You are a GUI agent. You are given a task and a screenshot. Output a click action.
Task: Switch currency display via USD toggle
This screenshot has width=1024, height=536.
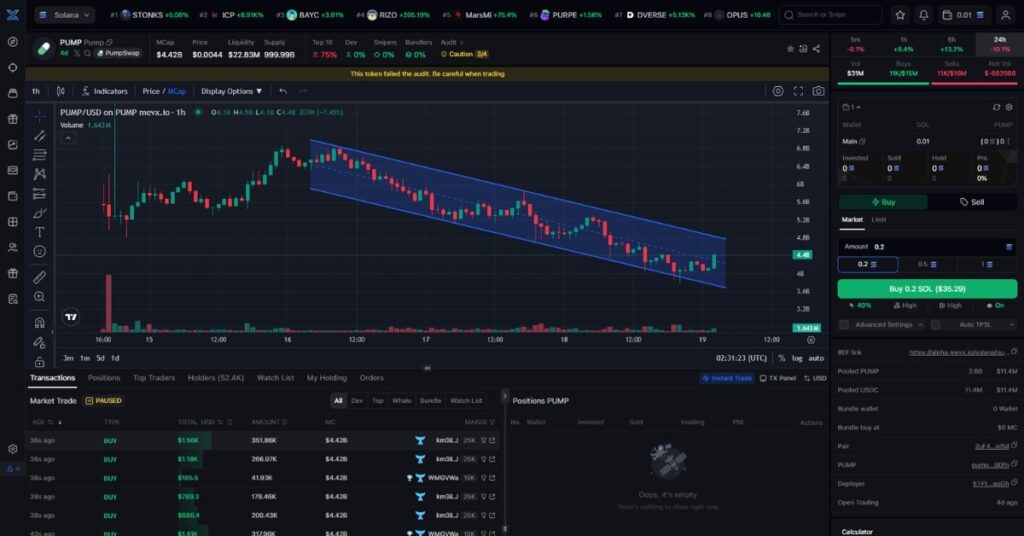pyautogui.click(x=815, y=378)
